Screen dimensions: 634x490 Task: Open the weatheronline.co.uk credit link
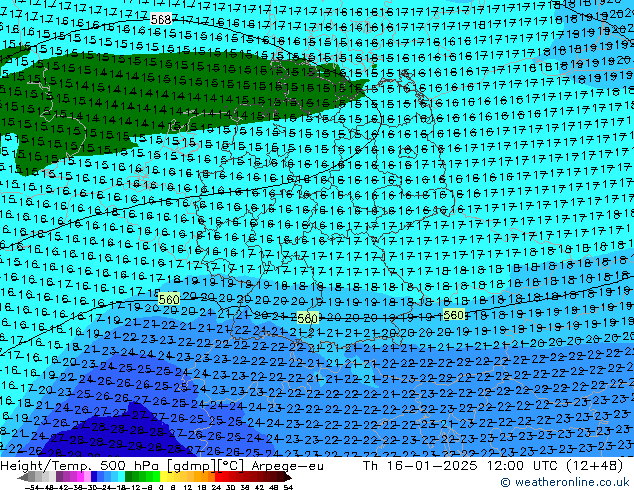pyautogui.click(x=564, y=482)
